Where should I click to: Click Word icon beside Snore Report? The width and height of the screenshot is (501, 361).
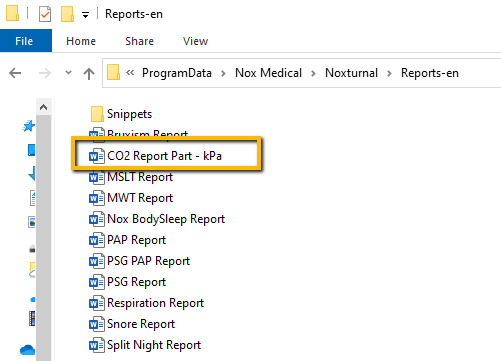(97, 324)
